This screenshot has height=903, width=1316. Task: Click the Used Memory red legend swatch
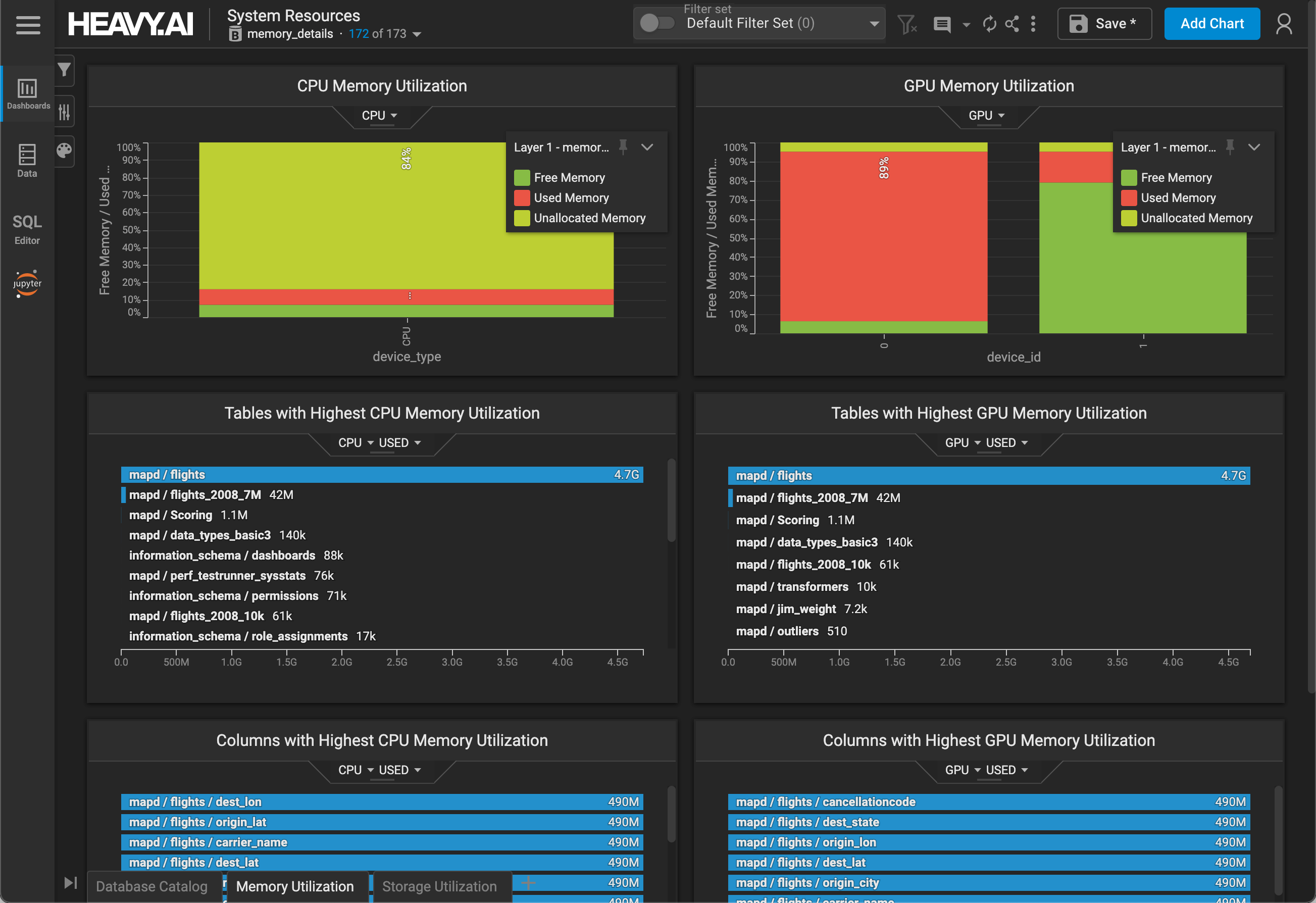pyautogui.click(x=522, y=197)
